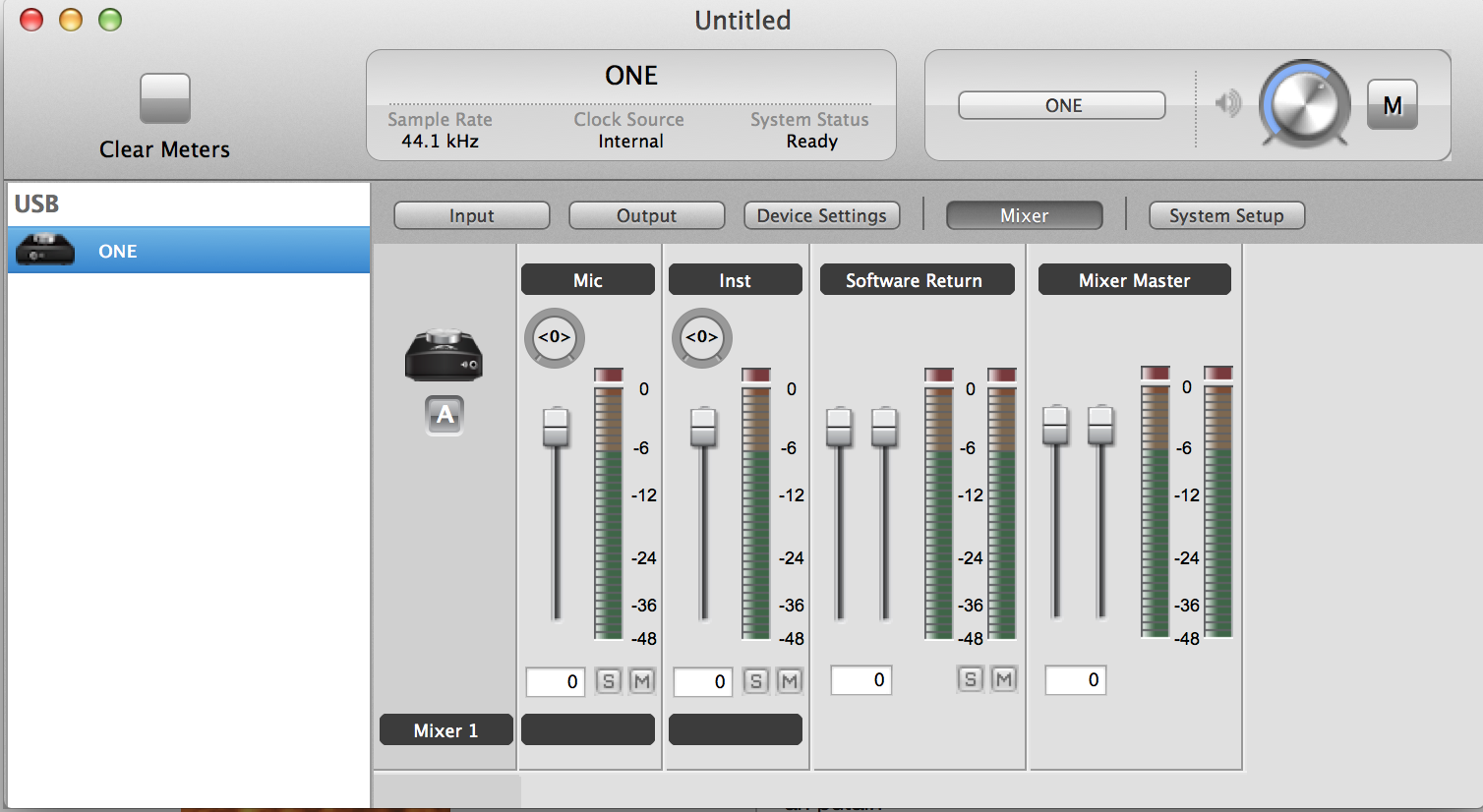Click the Mixer Master level input field

pyautogui.click(x=1074, y=678)
